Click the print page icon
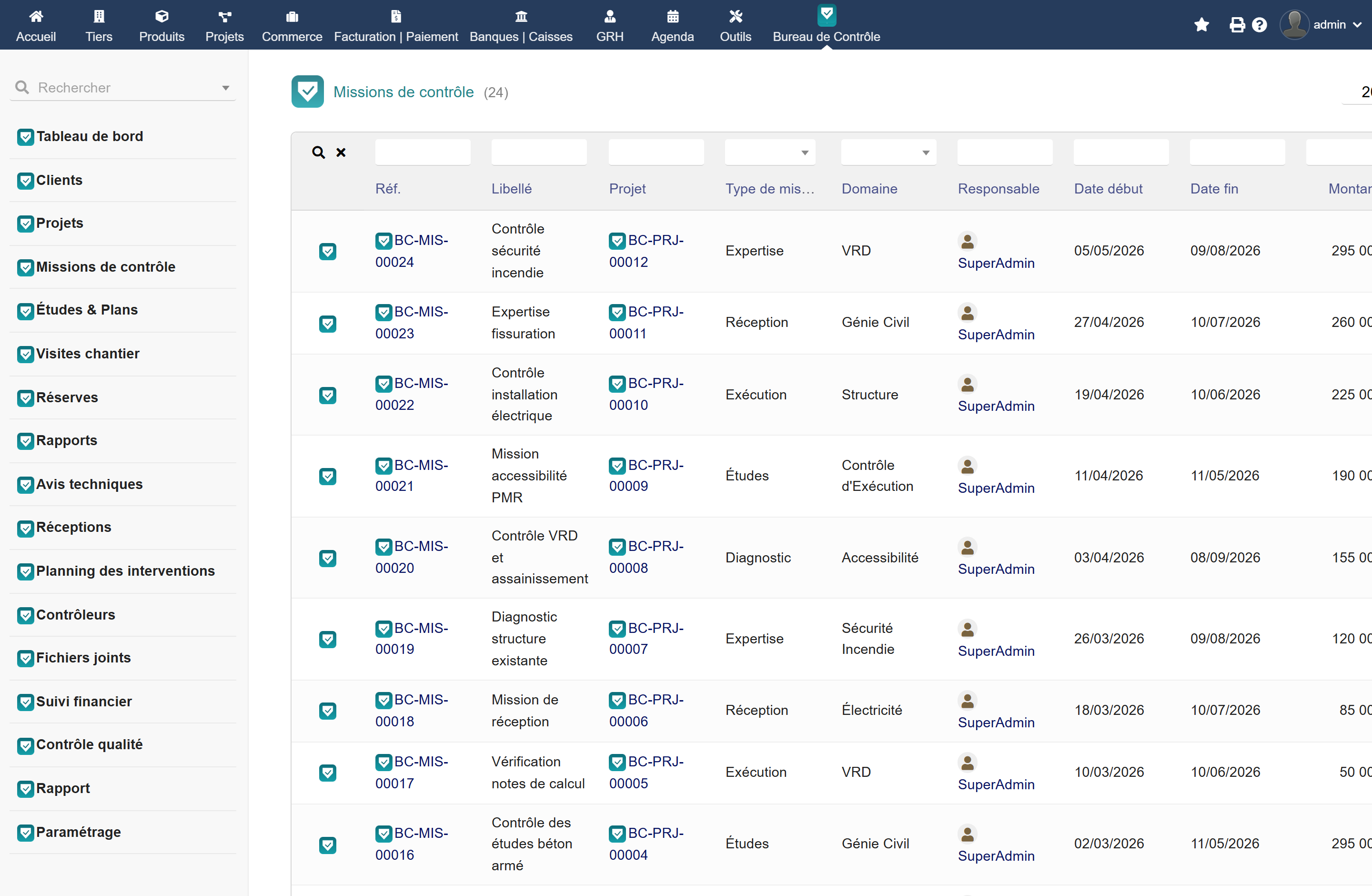This screenshot has width=1372, height=896. point(1237,25)
